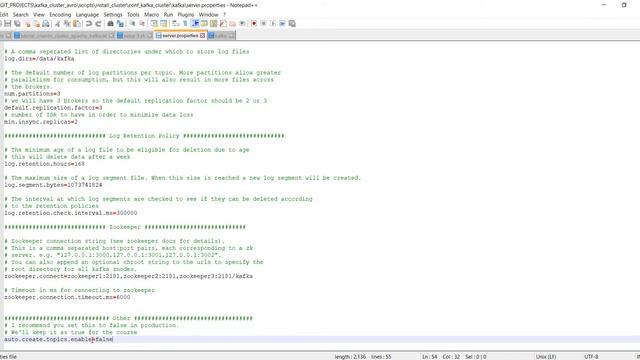The width and height of the screenshot is (640, 360).
Task: Click the Paste clipboard toolbar icon
Action: point(76,24)
